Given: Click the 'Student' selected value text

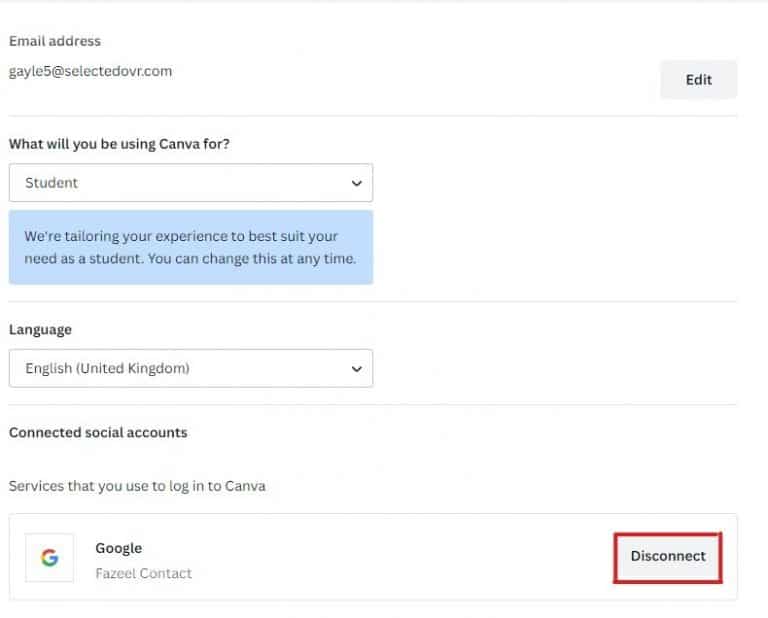Looking at the screenshot, I should [51, 183].
